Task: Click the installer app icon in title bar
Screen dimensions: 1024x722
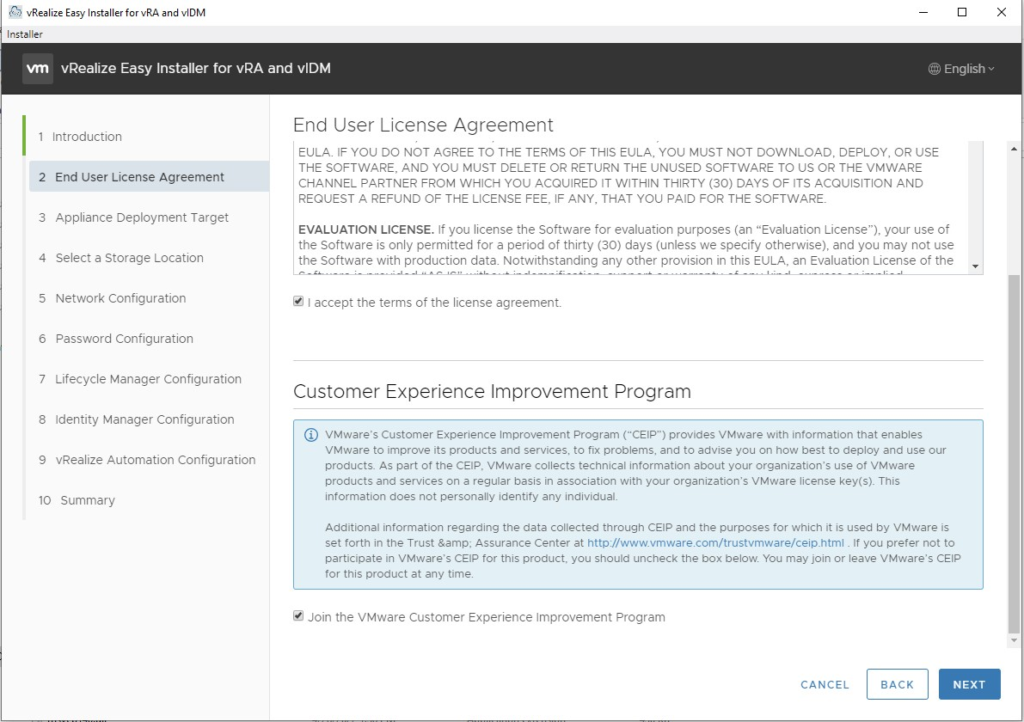Action: [x=14, y=12]
